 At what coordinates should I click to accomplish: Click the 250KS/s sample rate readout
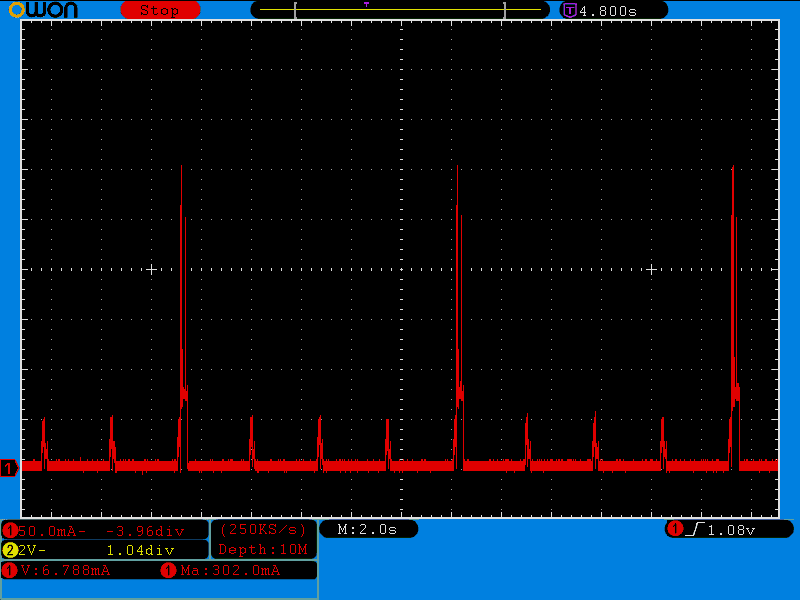point(263,529)
